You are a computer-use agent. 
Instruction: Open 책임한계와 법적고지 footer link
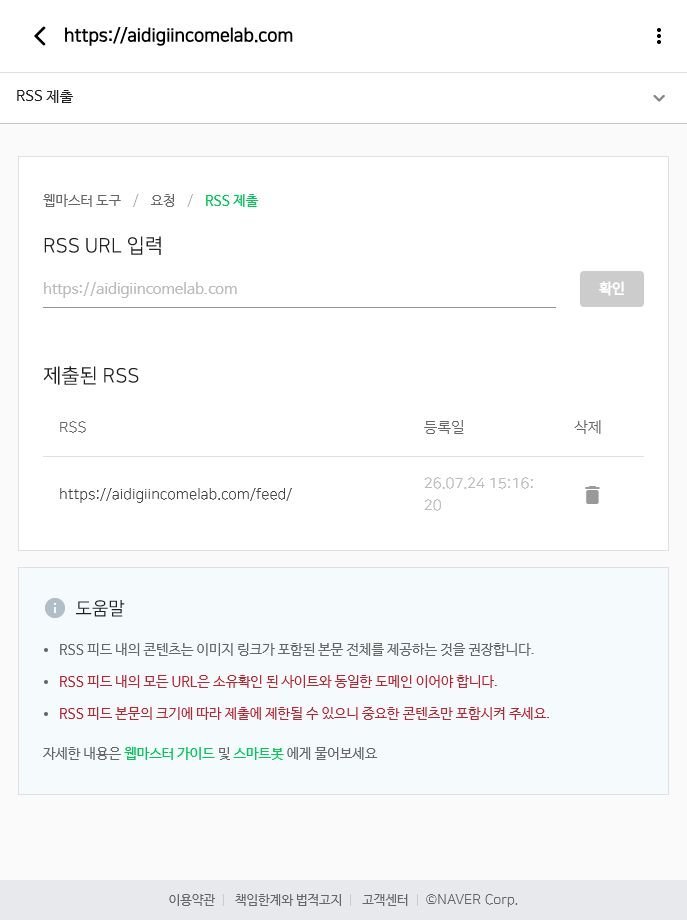click(288, 899)
